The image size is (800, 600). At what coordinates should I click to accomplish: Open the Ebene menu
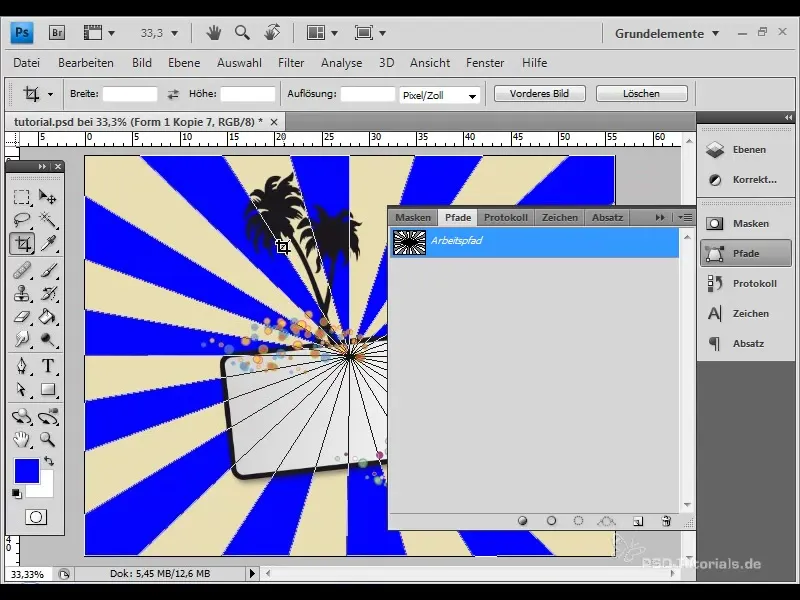click(184, 63)
